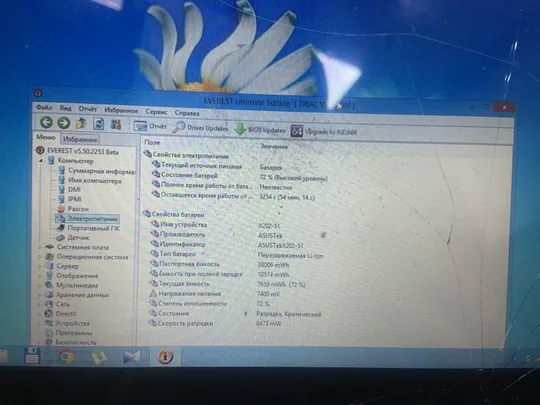Screen dimensions: 540x405
Task: Open Chrome from the taskbar
Action: [66, 356]
